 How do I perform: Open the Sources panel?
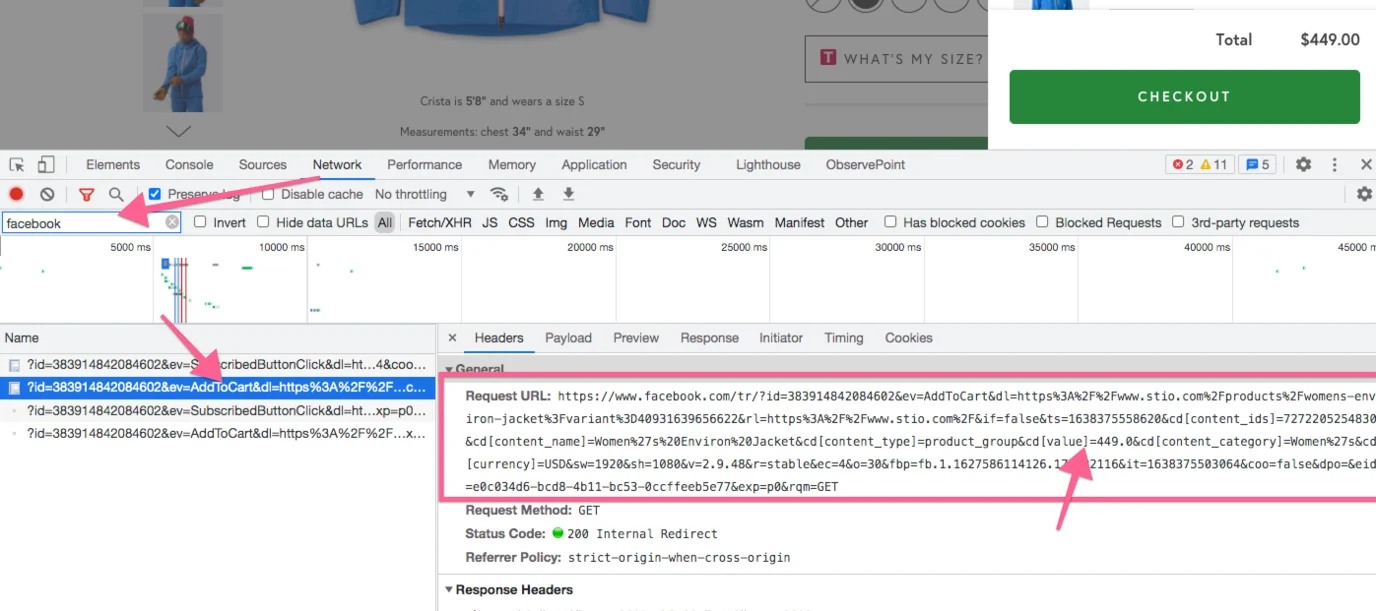point(263,165)
